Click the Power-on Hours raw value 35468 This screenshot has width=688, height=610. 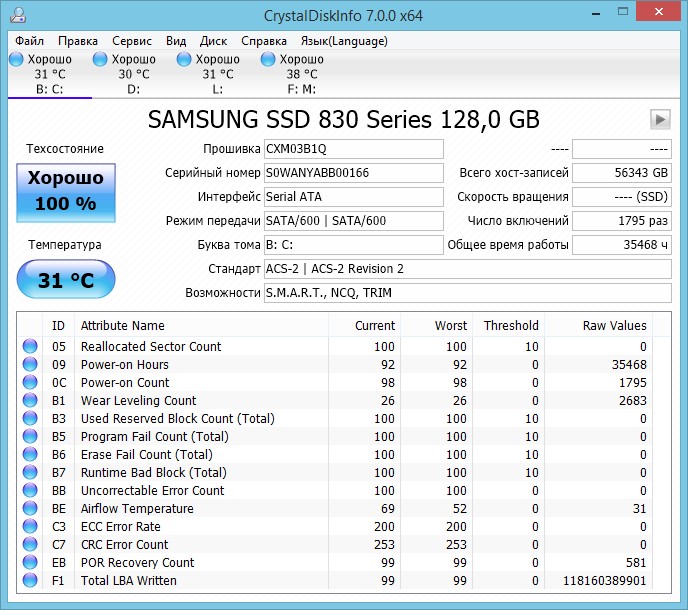pos(629,365)
